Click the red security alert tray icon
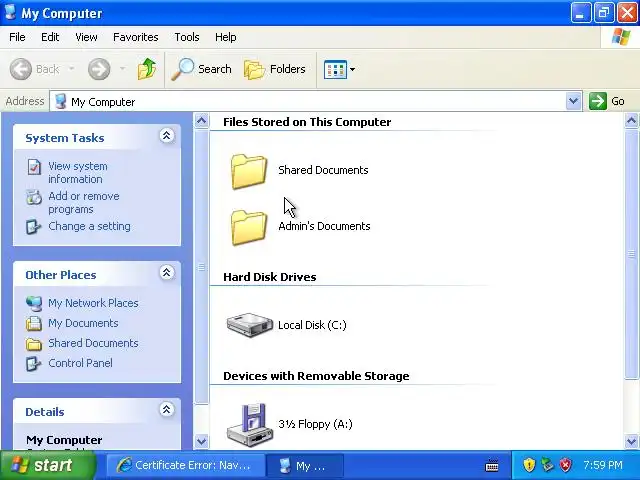 click(566, 465)
